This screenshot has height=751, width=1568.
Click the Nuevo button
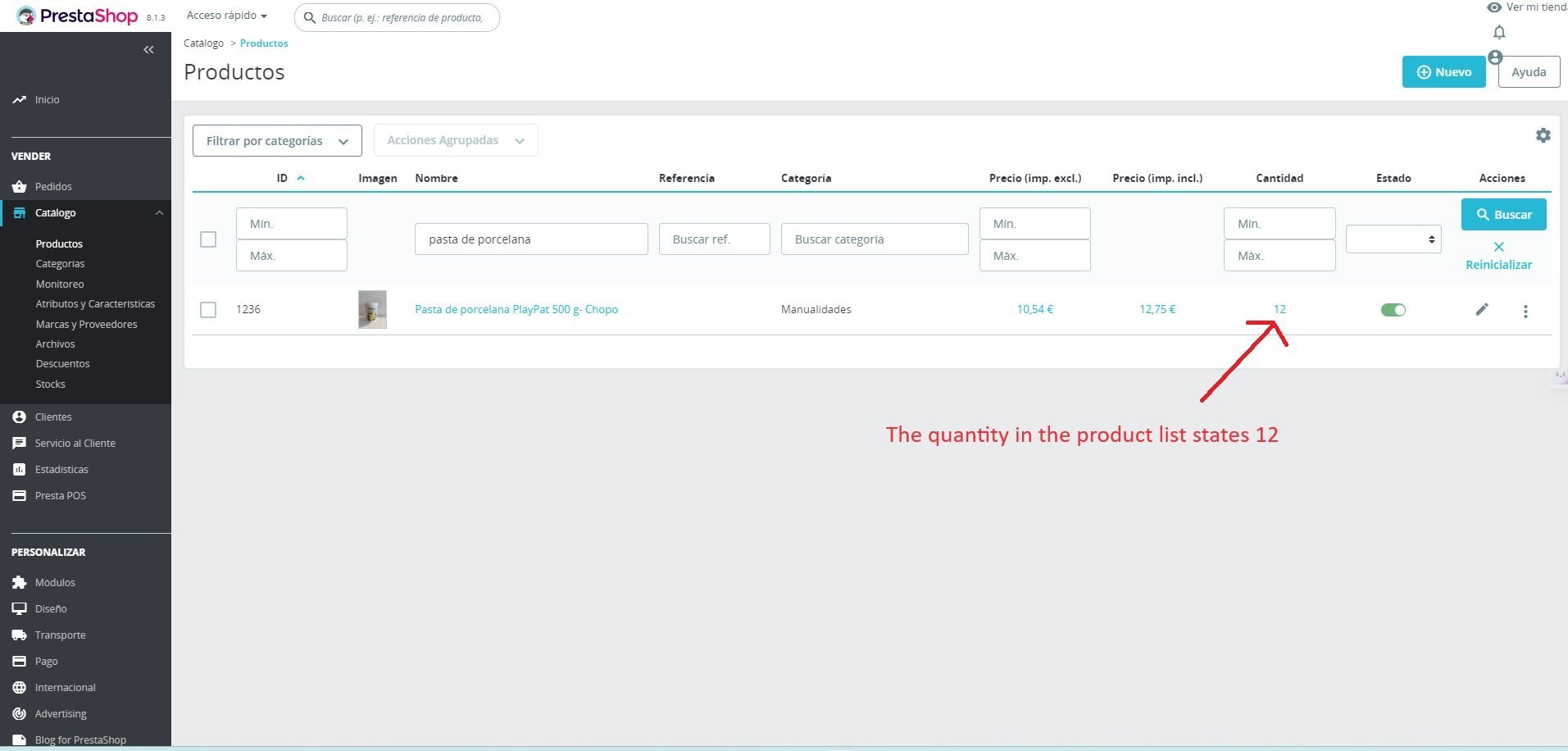pyautogui.click(x=1443, y=72)
